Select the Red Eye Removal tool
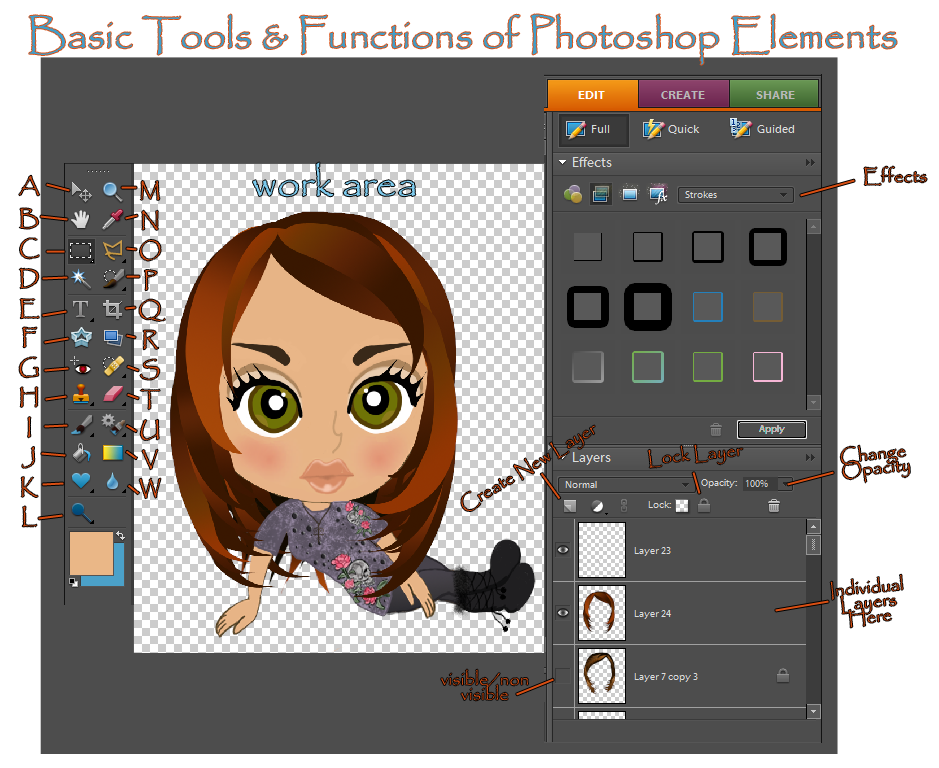 [80, 367]
